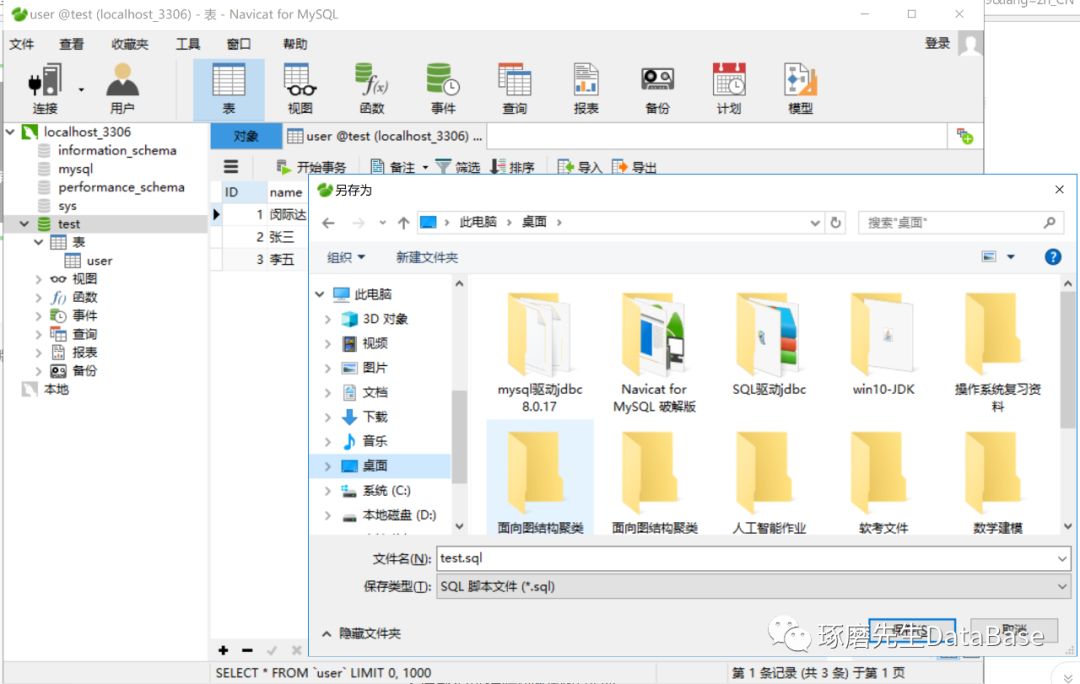Open the Tools menu
Screen dimensions: 1080x684
coord(188,44)
